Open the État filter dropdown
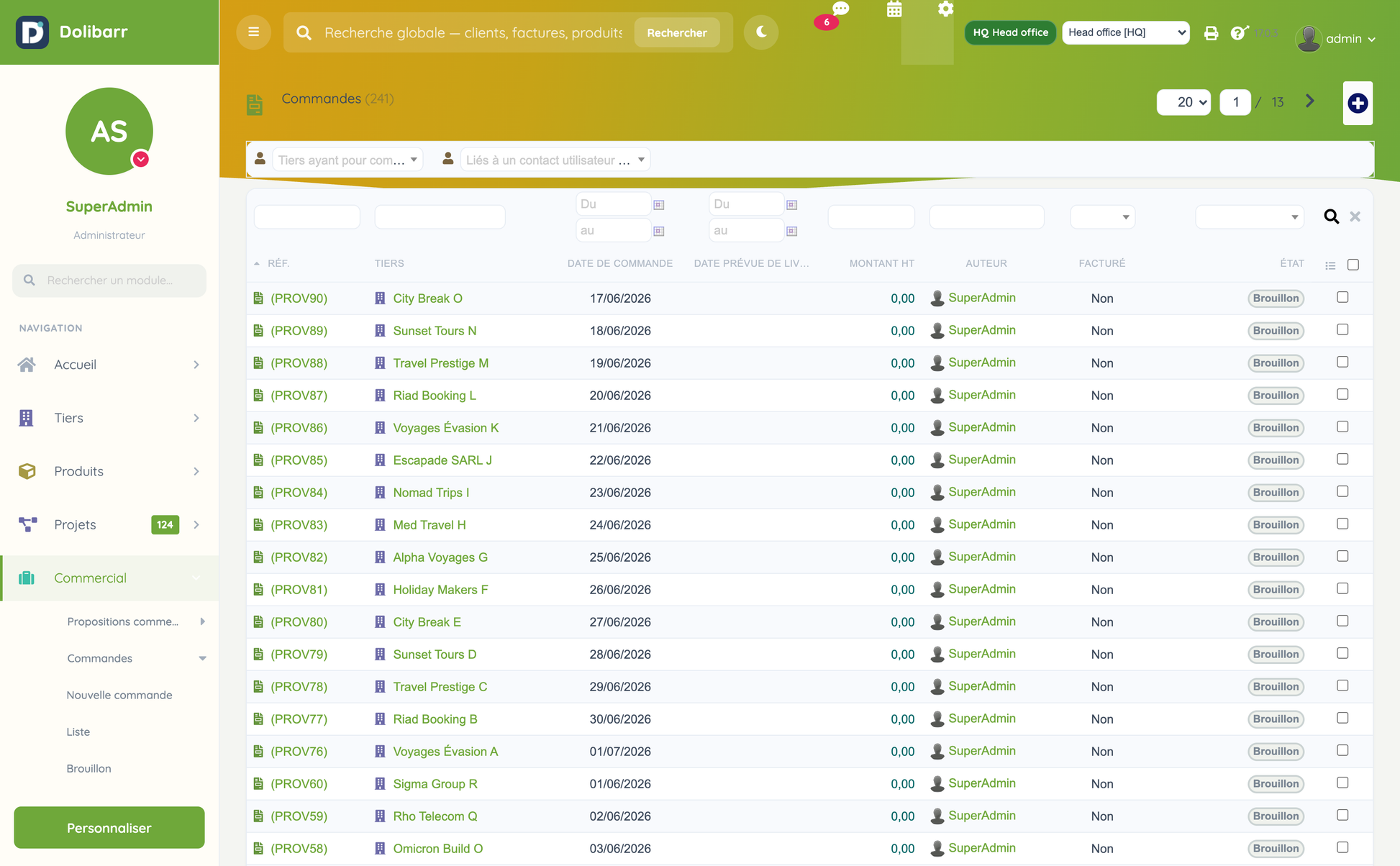The width and height of the screenshot is (1400, 866). (1250, 216)
